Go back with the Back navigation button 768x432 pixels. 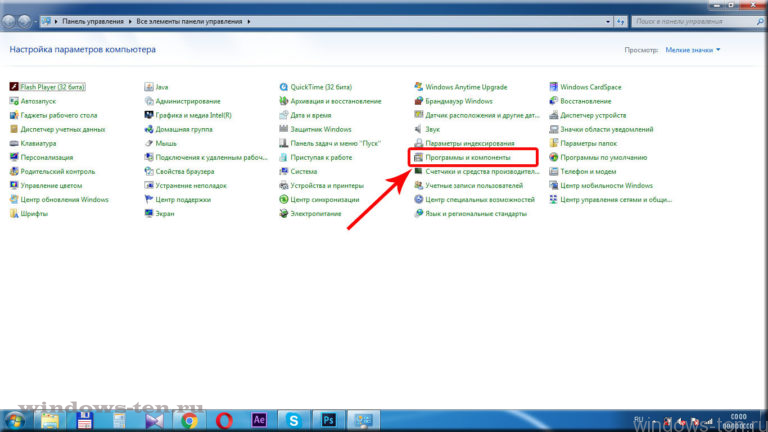(x=8, y=21)
